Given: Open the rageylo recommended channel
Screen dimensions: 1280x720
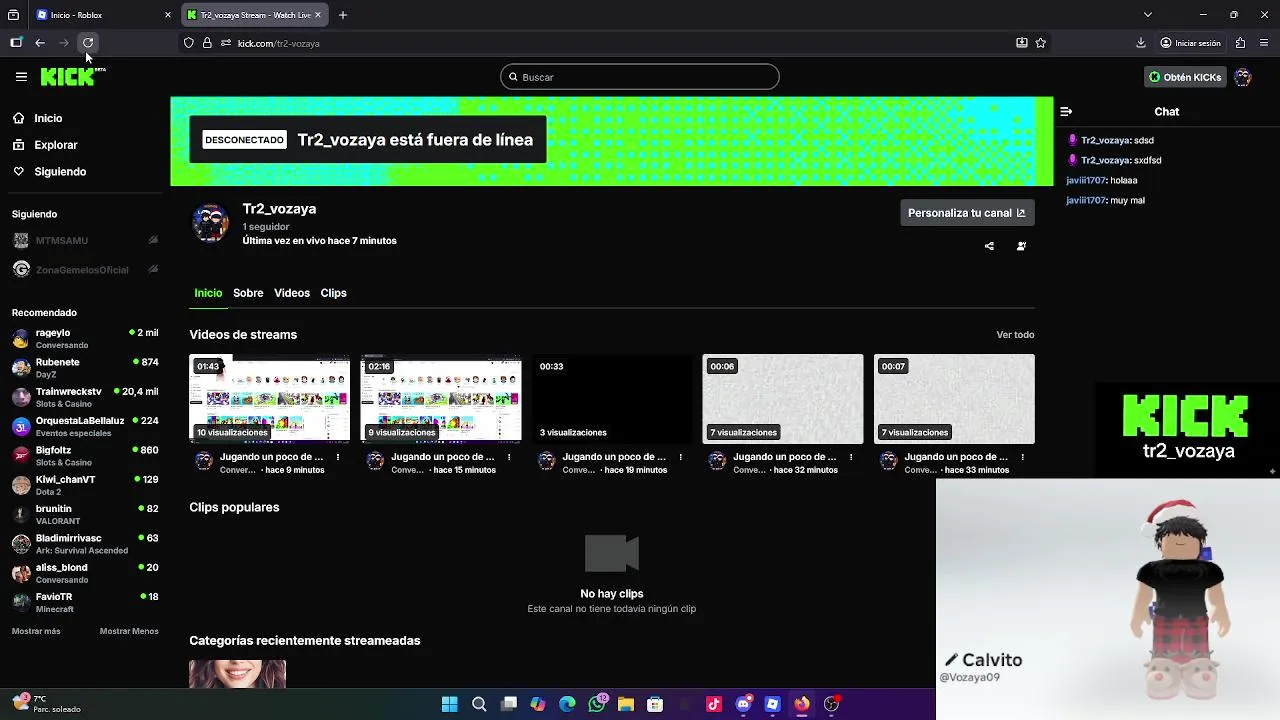Looking at the screenshot, I should click(x=85, y=338).
